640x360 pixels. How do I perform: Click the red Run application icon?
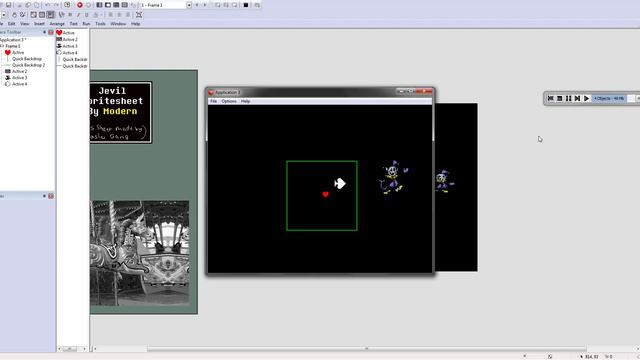click(80, 5)
